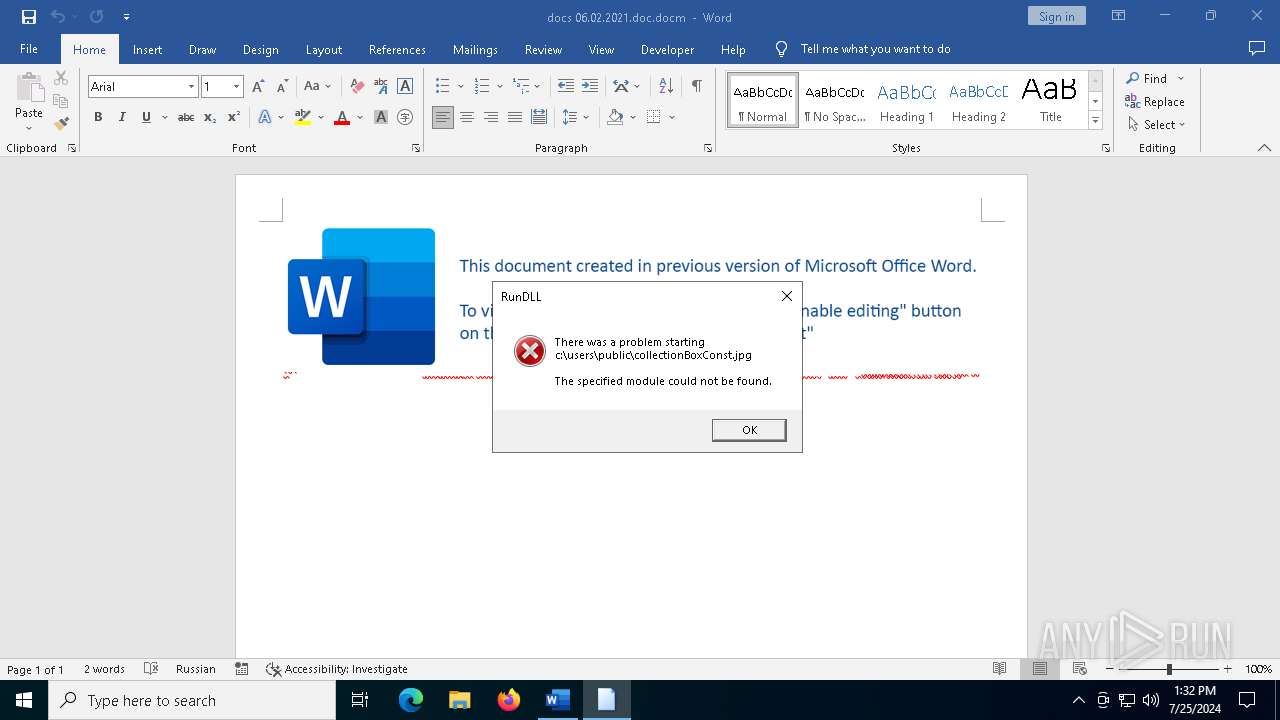Align text right
Screen dimensions: 1280x720
pyautogui.click(x=491, y=117)
